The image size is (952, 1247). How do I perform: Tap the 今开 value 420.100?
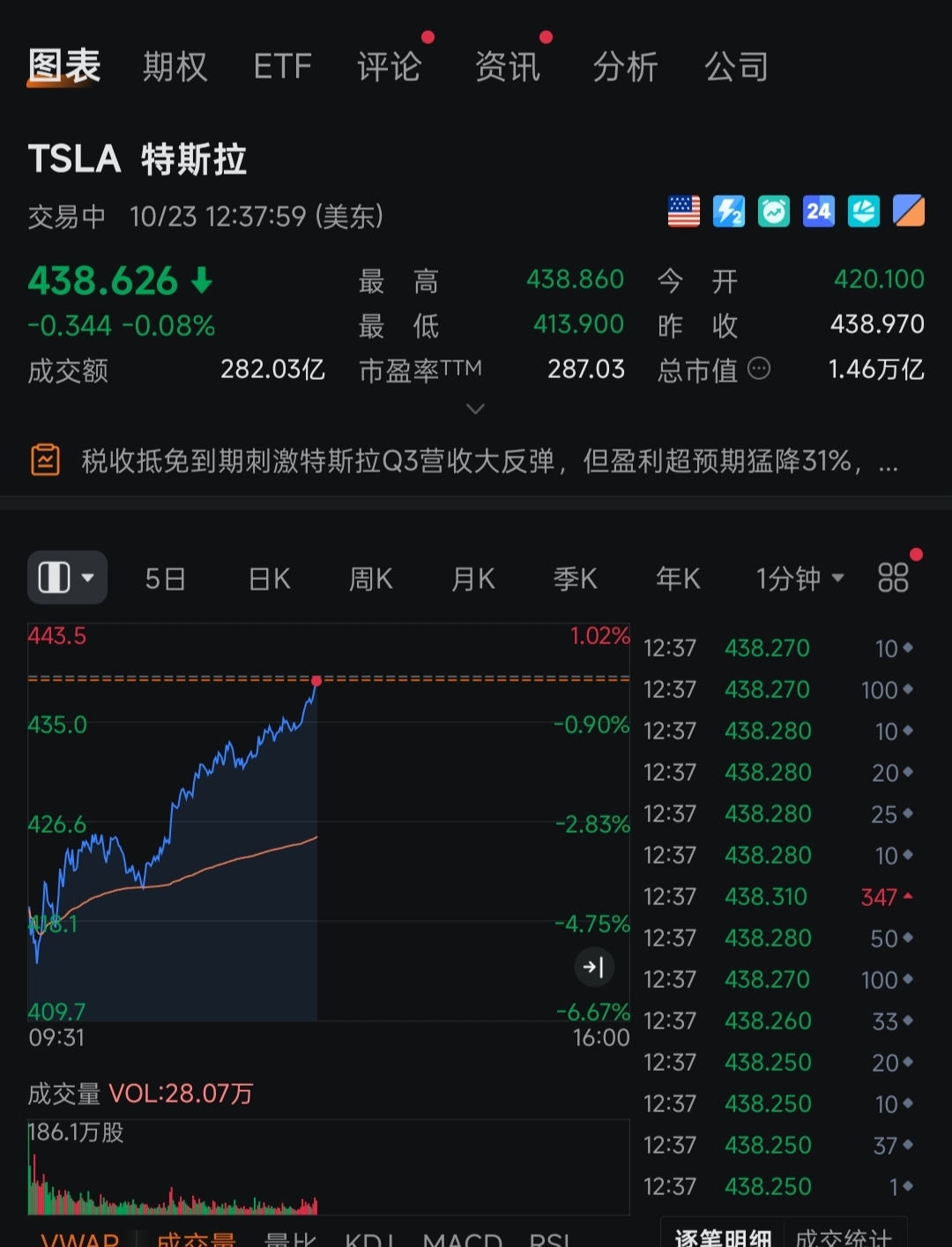click(x=879, y=279)
